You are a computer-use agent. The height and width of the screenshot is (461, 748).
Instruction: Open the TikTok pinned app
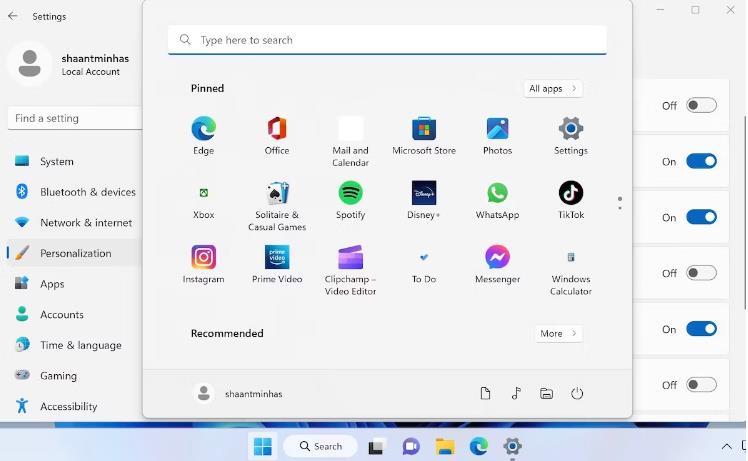click(571, 200)
